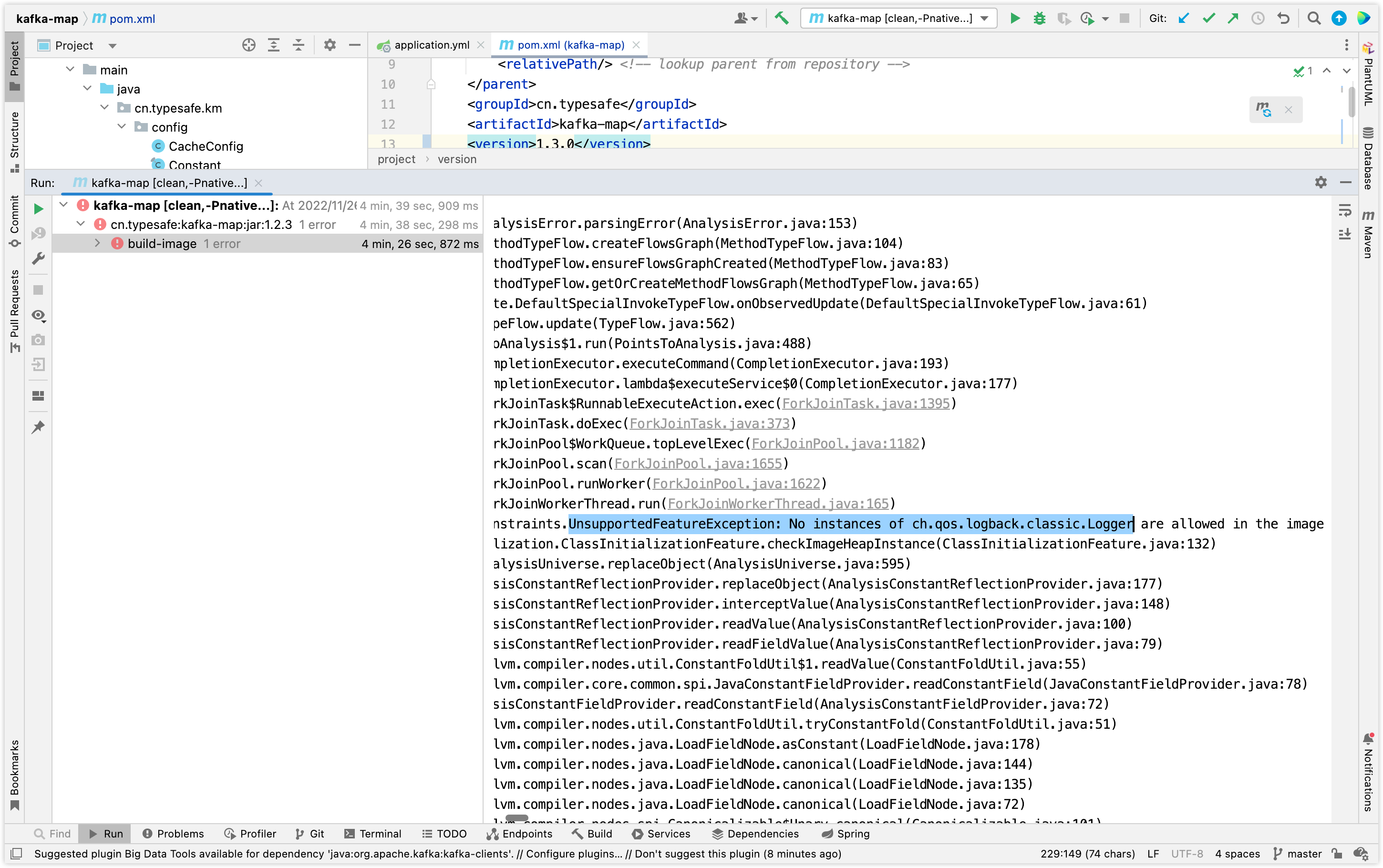Switch to the application.yml editor tab
This screenshot has height=868, width=1383.
click(431, 45)
